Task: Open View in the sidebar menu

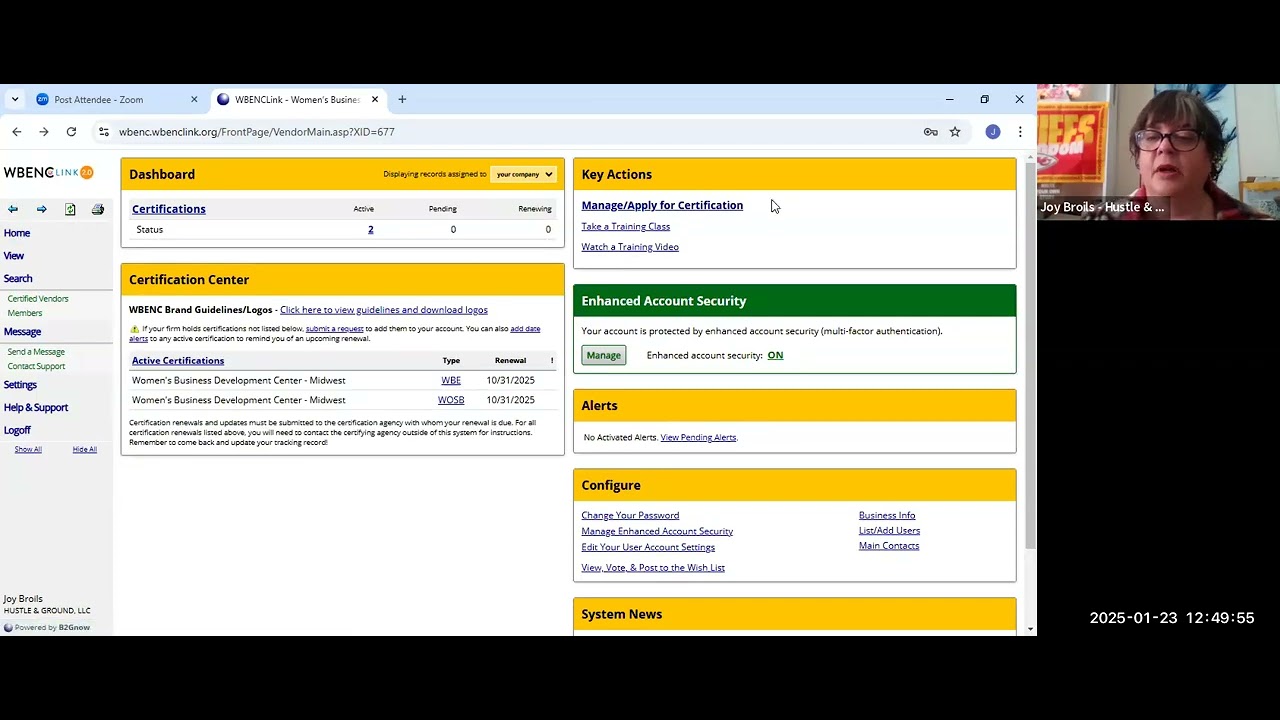Action: [x=14, y=256]
